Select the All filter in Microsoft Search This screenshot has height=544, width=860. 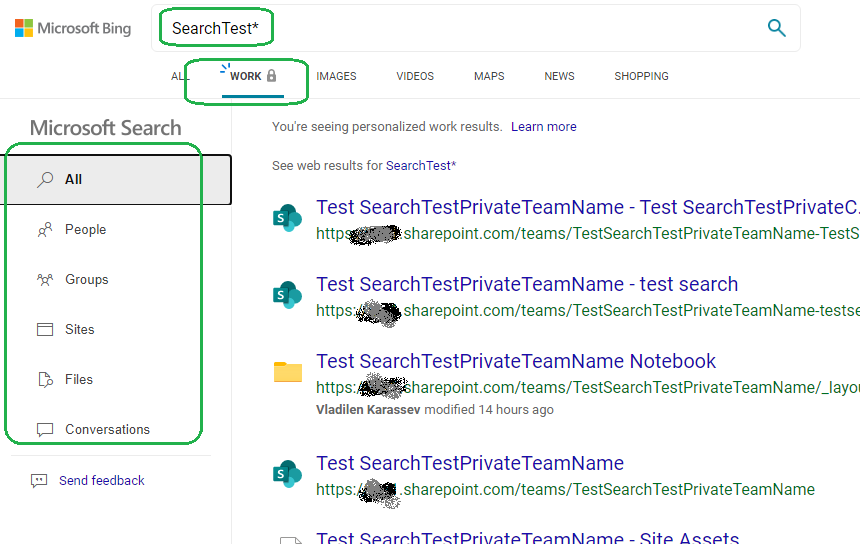coord(116,179)
